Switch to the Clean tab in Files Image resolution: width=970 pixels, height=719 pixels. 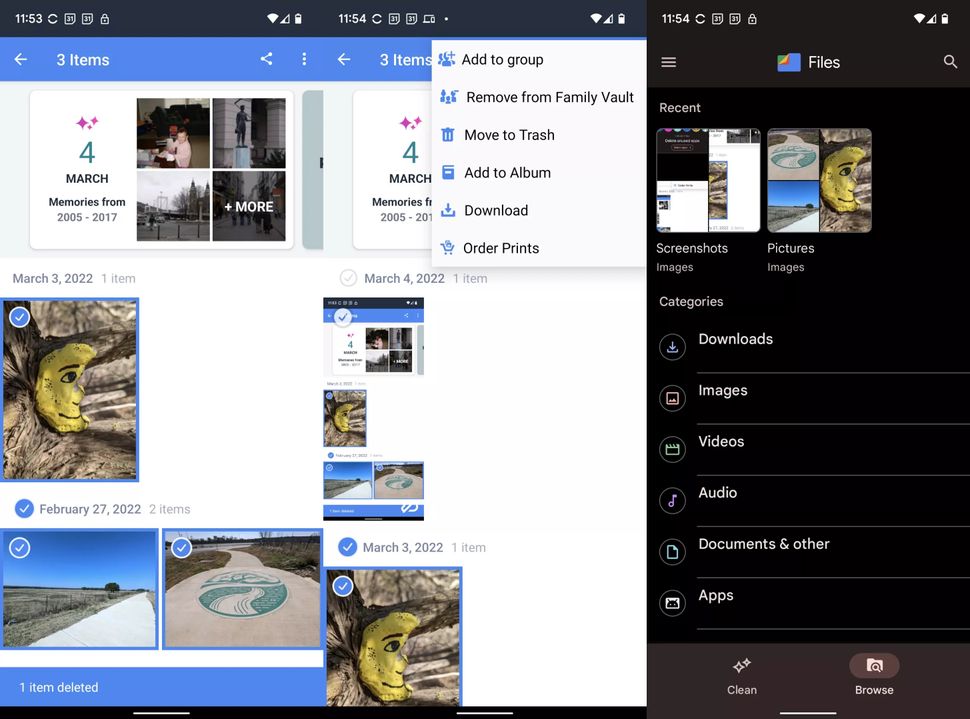coord(741,675)
